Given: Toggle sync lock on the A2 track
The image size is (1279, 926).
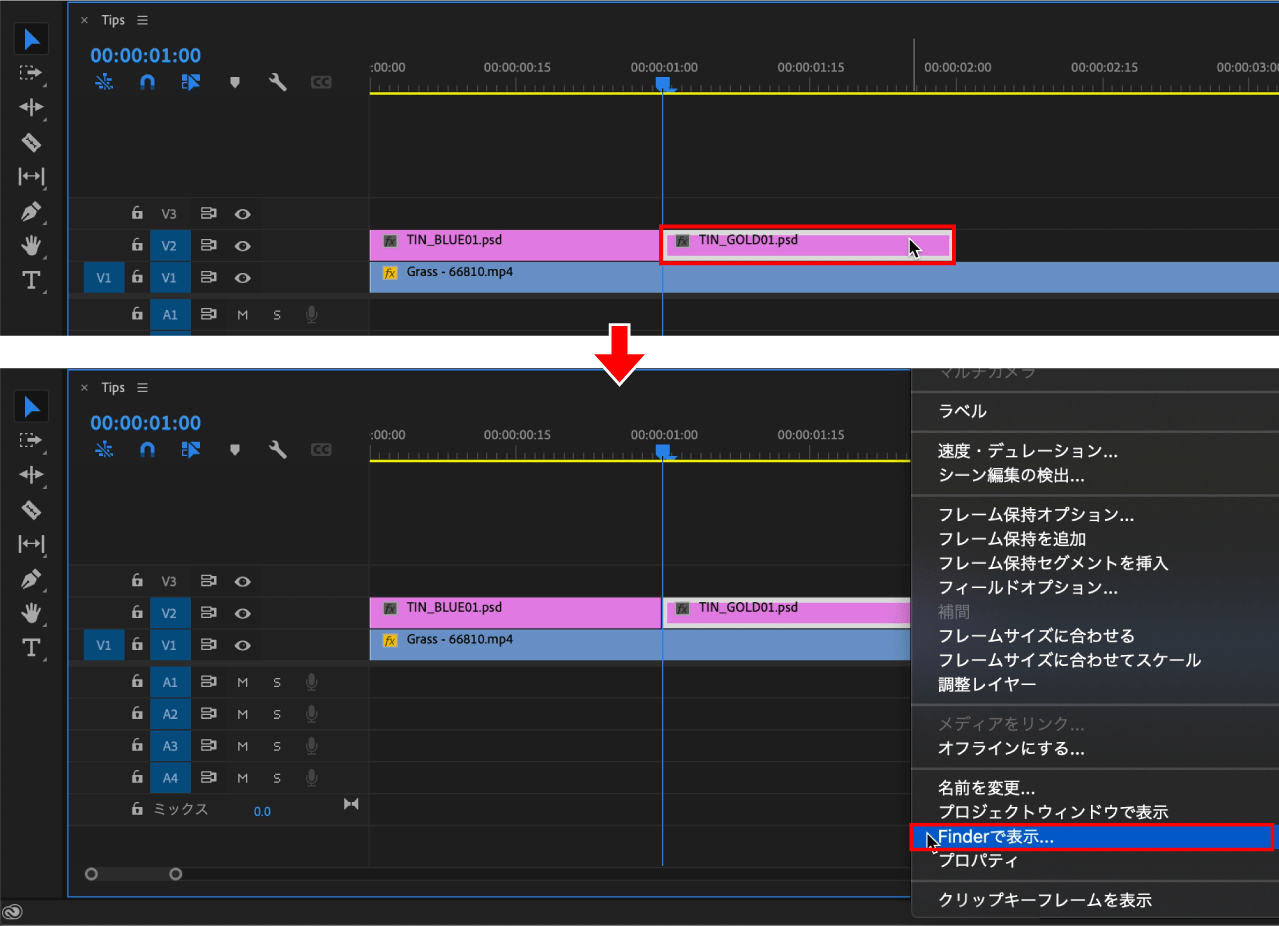Looking at the screenshot, I should (x=208, y=714).
